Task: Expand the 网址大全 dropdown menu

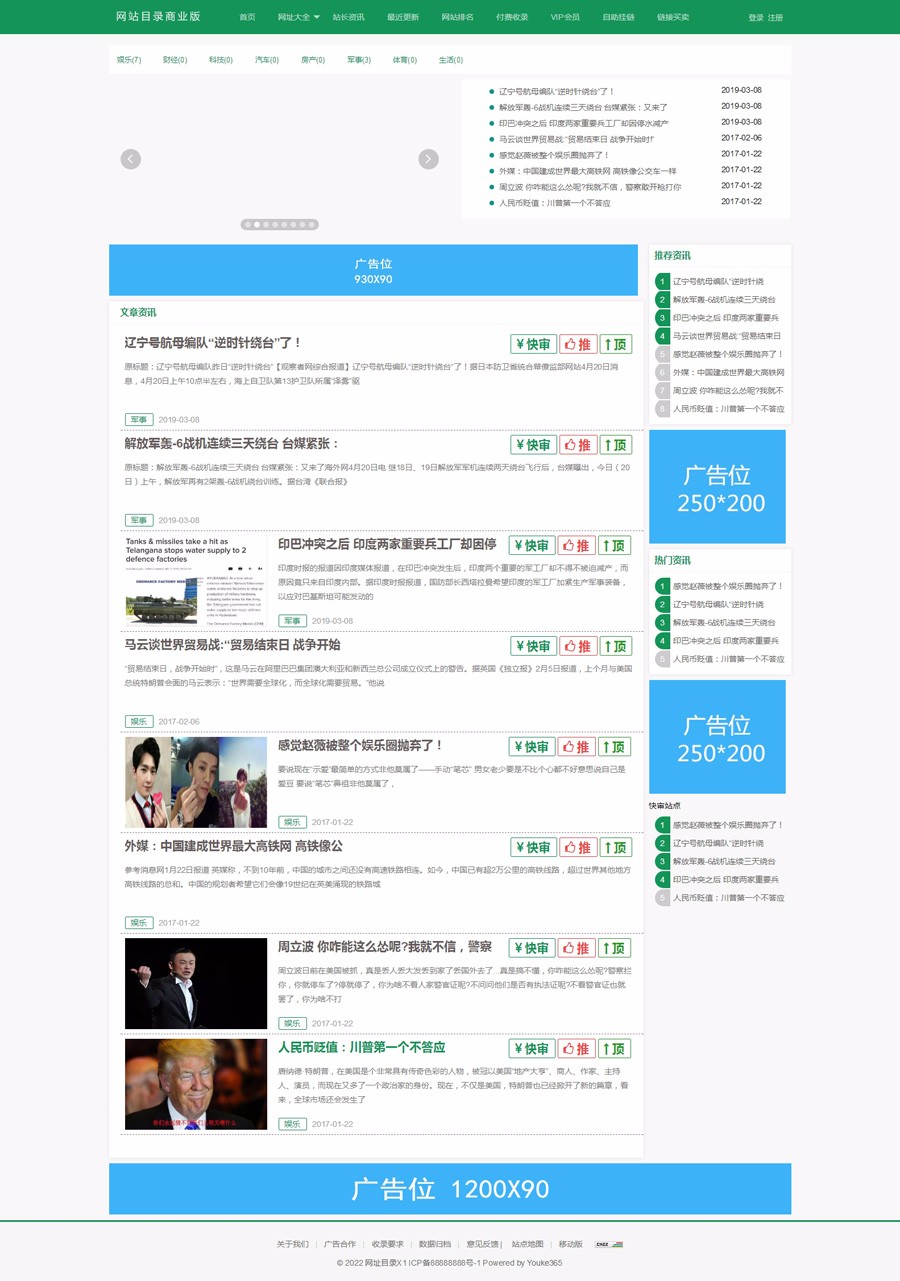Action: pos(298,17)
